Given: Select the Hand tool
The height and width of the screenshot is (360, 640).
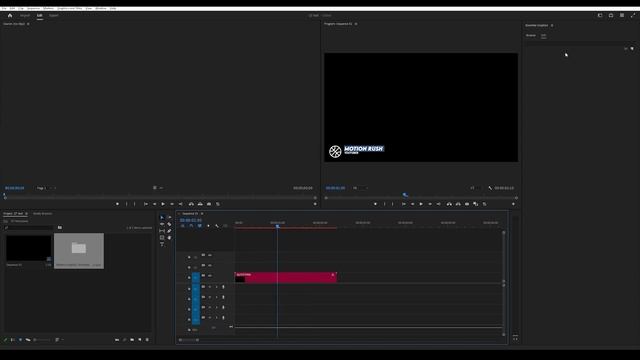Looking at the screenshot, I should [169, 238].
